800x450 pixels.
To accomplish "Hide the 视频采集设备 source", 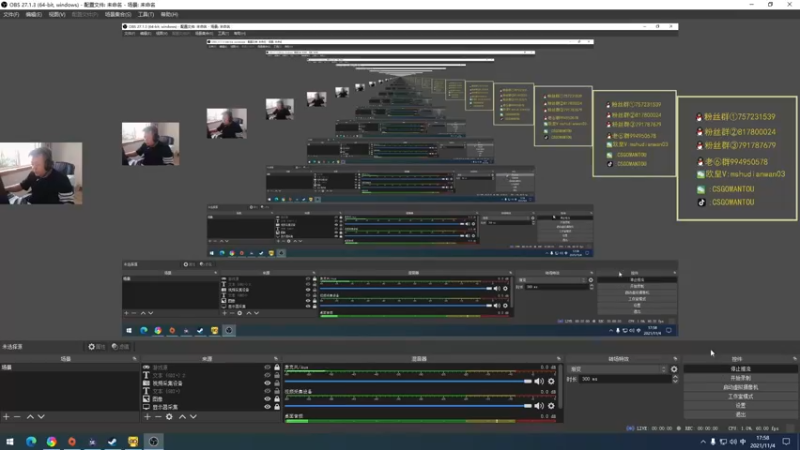I will coord(267,383).
